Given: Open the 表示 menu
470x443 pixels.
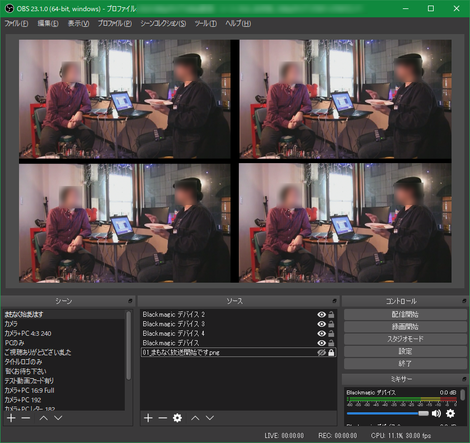Looking at the screenshot, I should click(78, 23).
